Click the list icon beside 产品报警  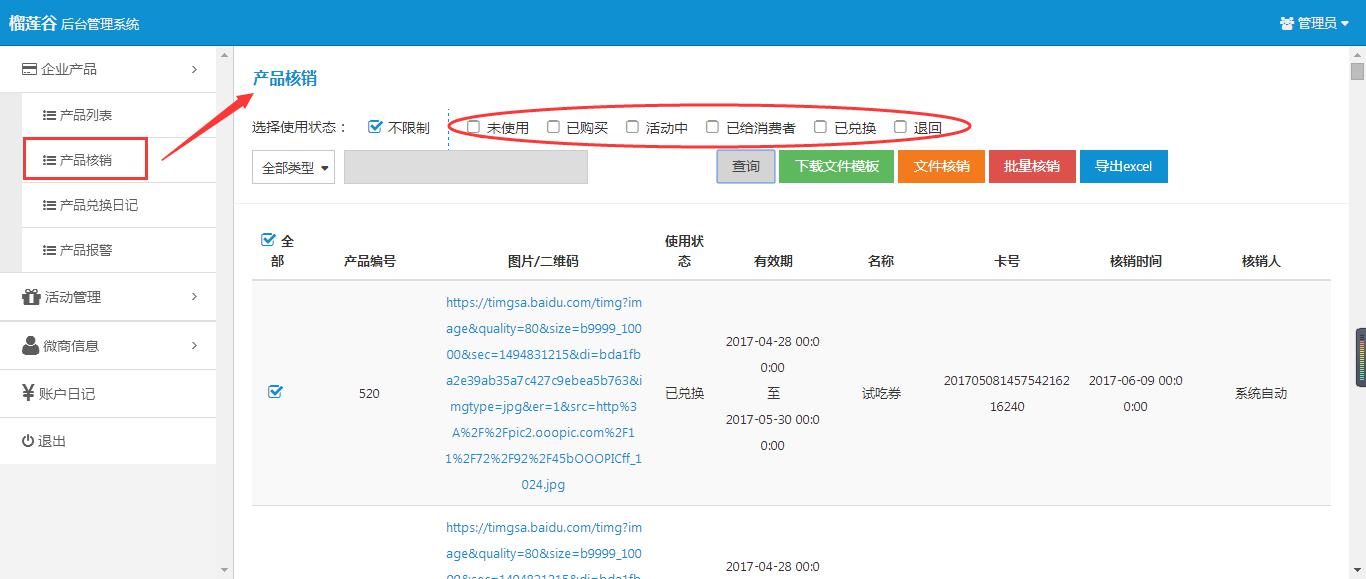[x=49, y=250]
